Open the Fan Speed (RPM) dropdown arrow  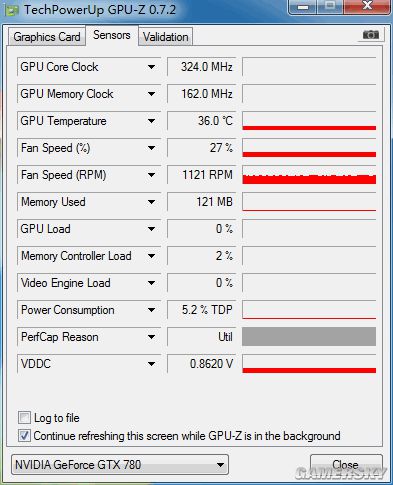click(151, 175)
